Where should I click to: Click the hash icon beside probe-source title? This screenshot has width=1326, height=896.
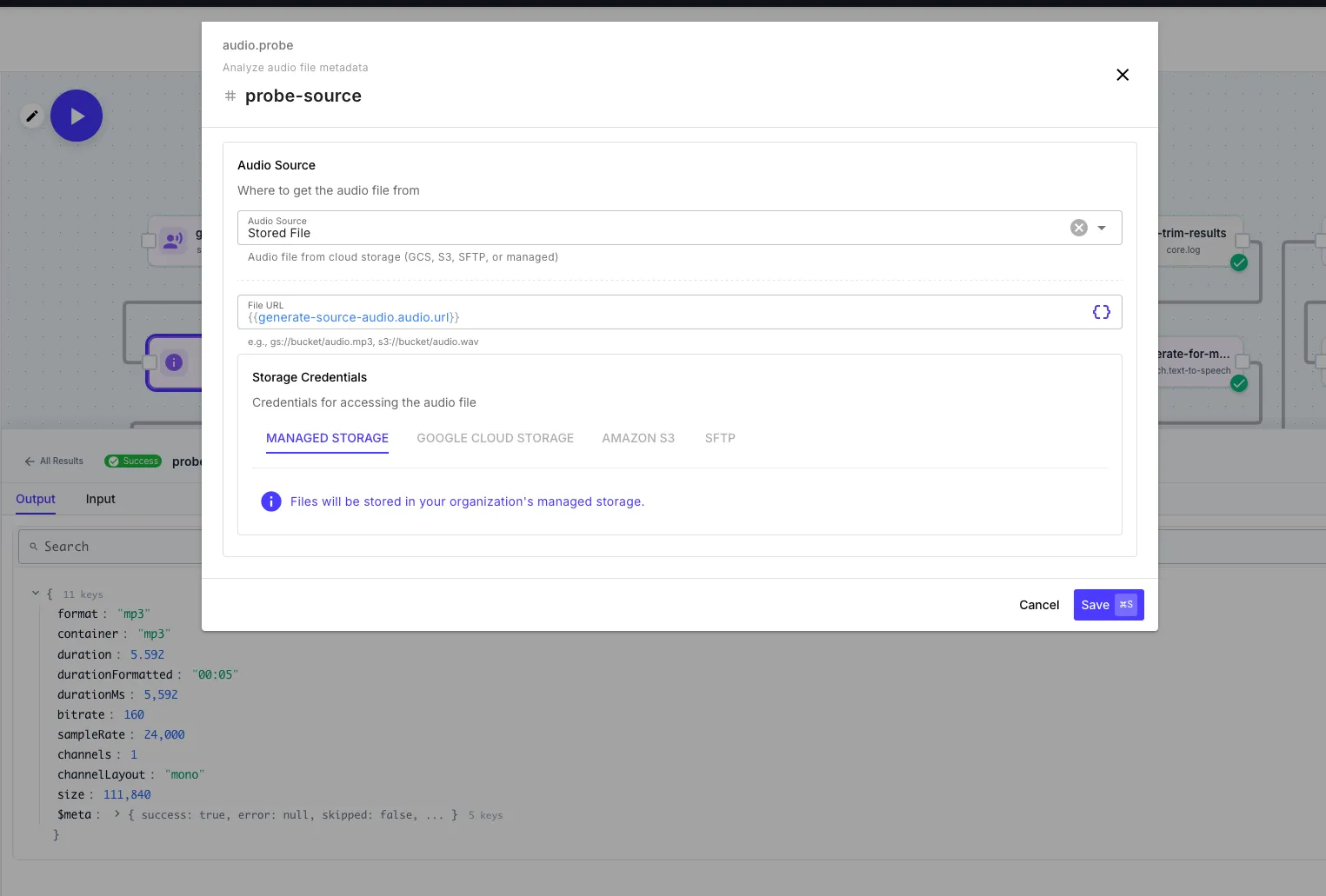pyautogui.click(x=230, y=96)
